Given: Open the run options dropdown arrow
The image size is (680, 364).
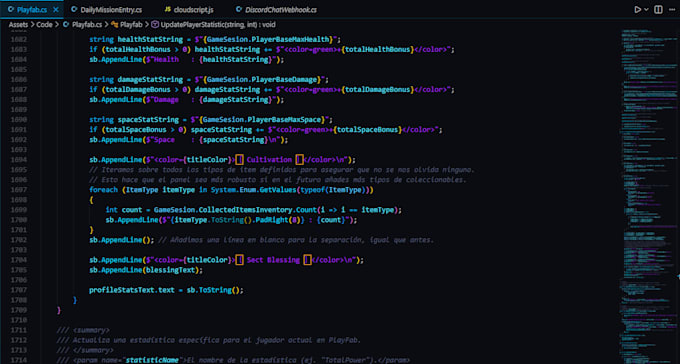Looking at the screenshot, I should (646, 10).
